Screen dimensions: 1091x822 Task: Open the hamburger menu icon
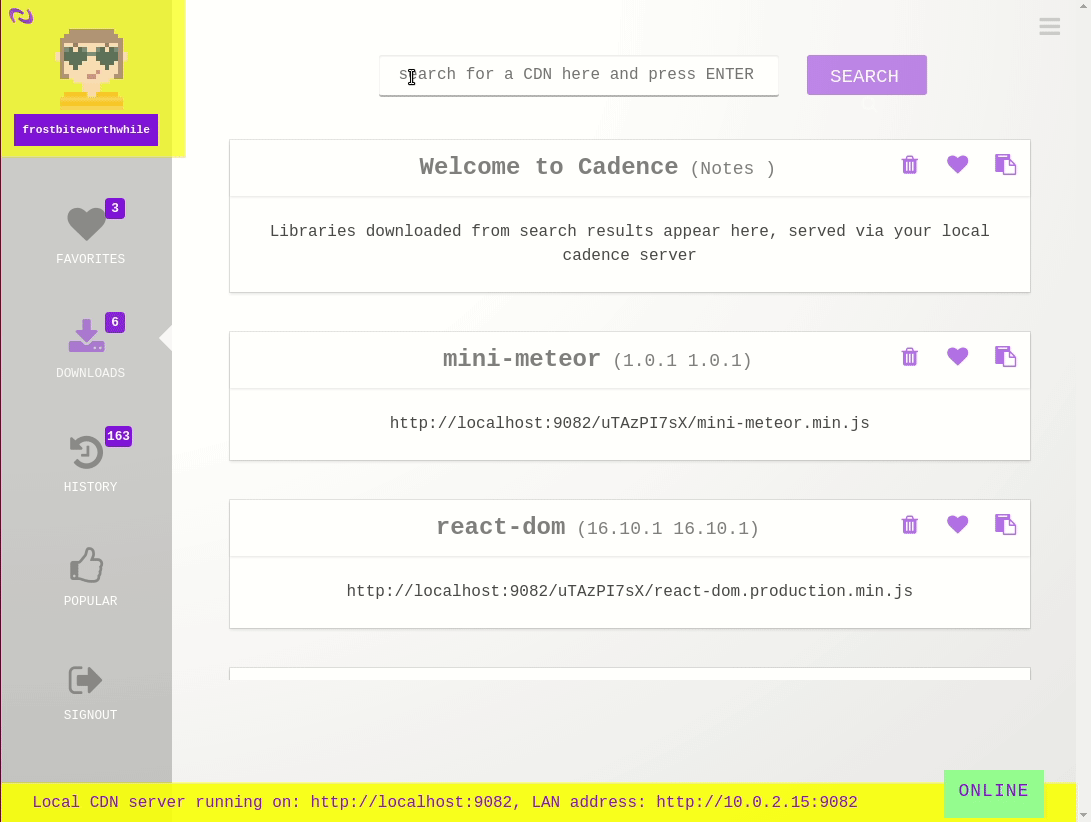pyautogui.click(x=1049, y=26)
